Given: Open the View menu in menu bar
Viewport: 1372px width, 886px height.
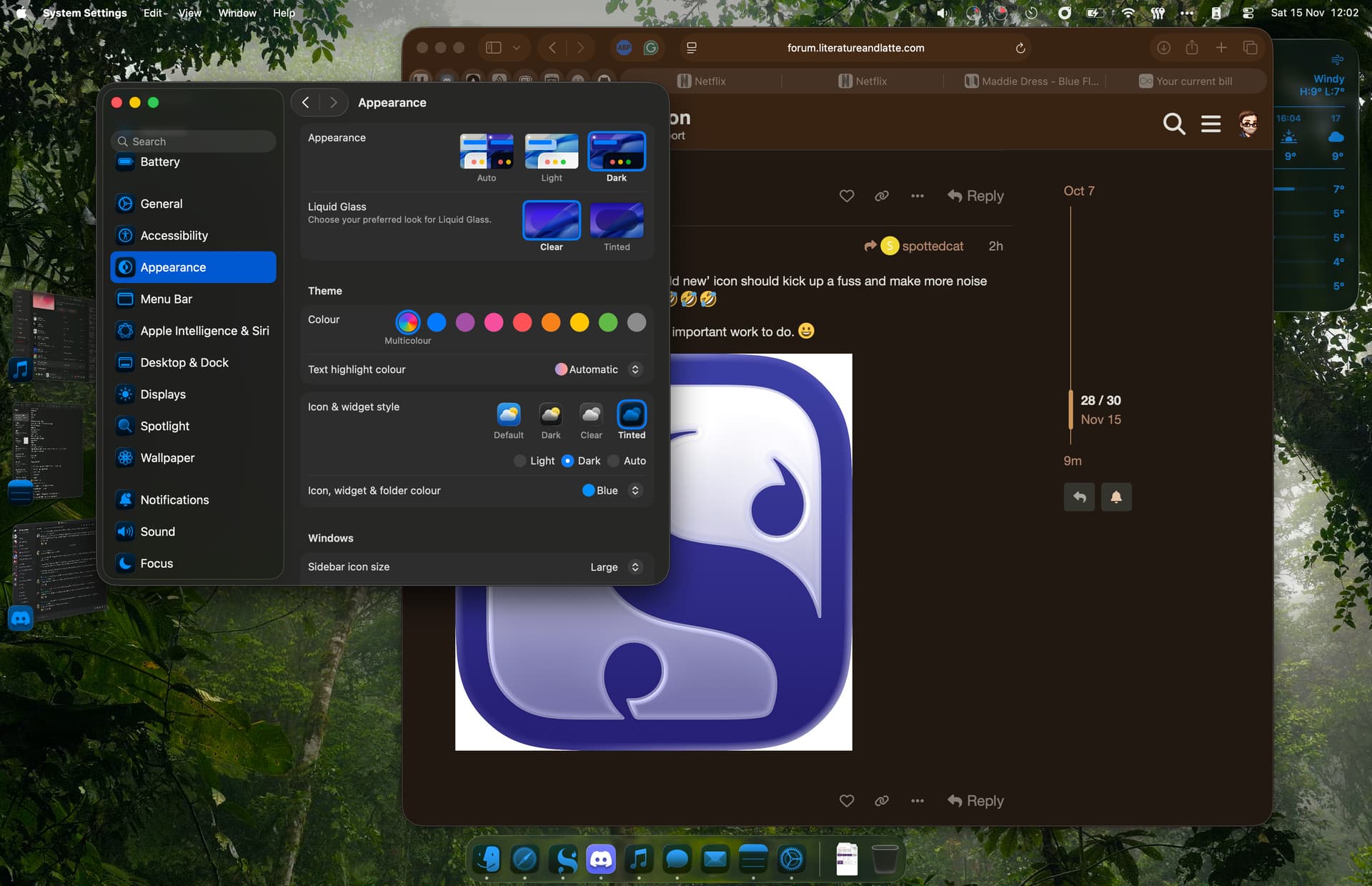Looking at the screenshot, I should (x=189, y=13).
